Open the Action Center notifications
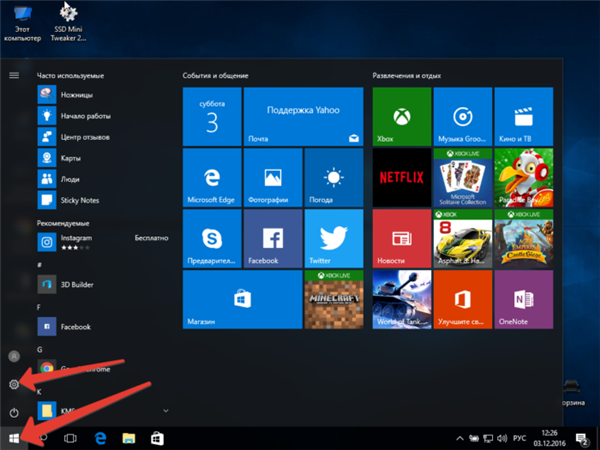Image resolution: width=600 pixels, height=450 pixels. (x=582, y=439)
